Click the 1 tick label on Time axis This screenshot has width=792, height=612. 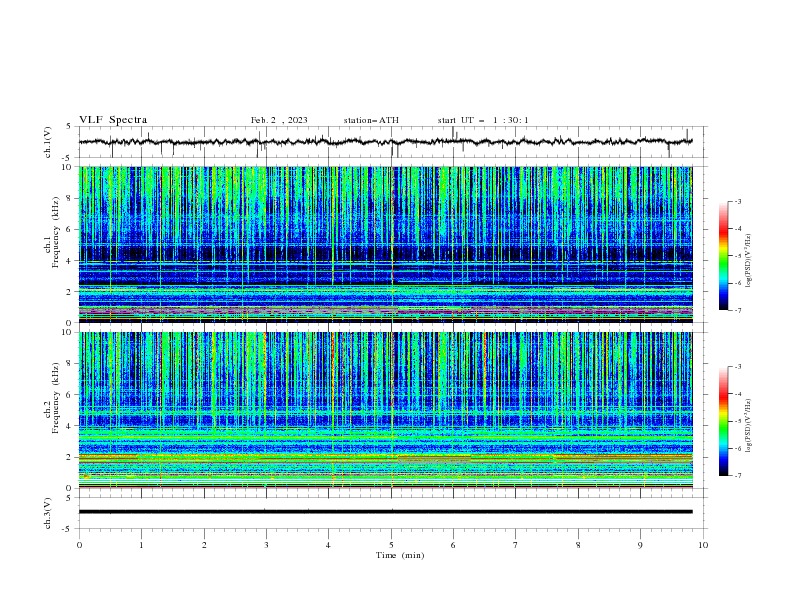pyautogui.click(x=142, y=545)
